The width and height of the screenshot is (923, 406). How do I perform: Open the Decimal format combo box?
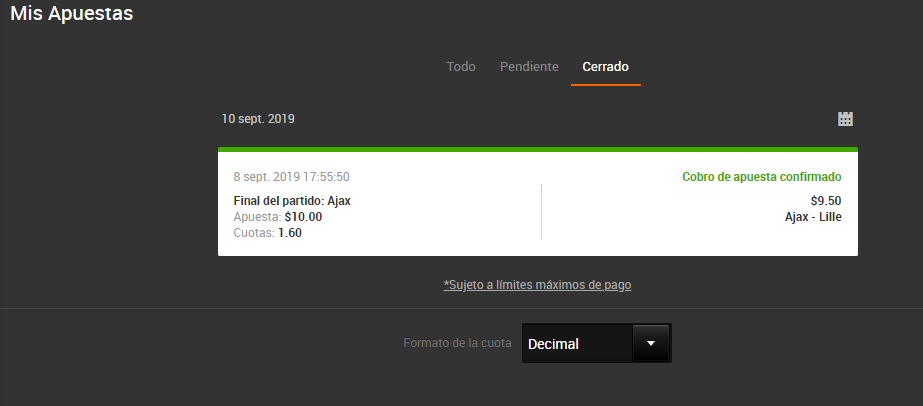597,343
